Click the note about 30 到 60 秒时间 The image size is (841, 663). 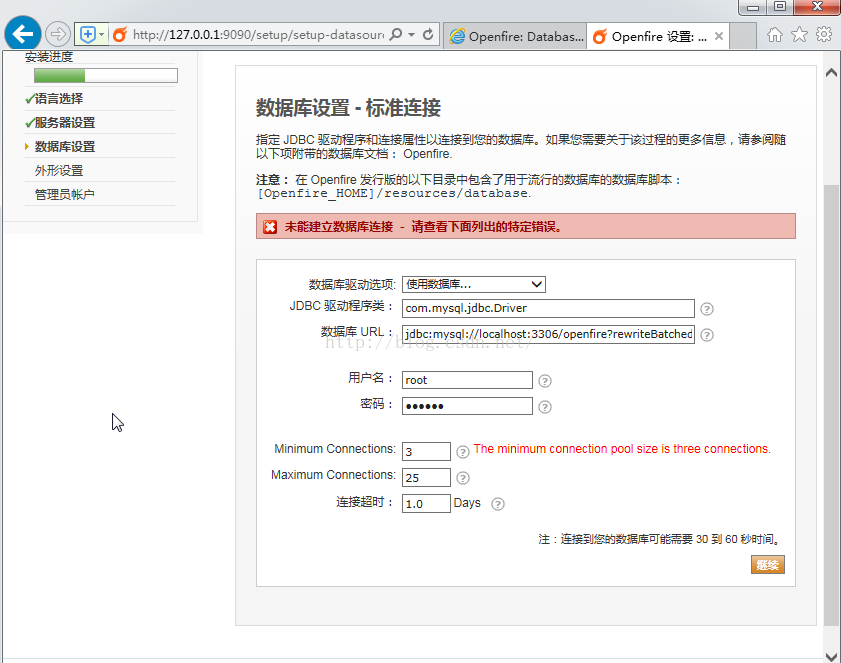point(660,539)
